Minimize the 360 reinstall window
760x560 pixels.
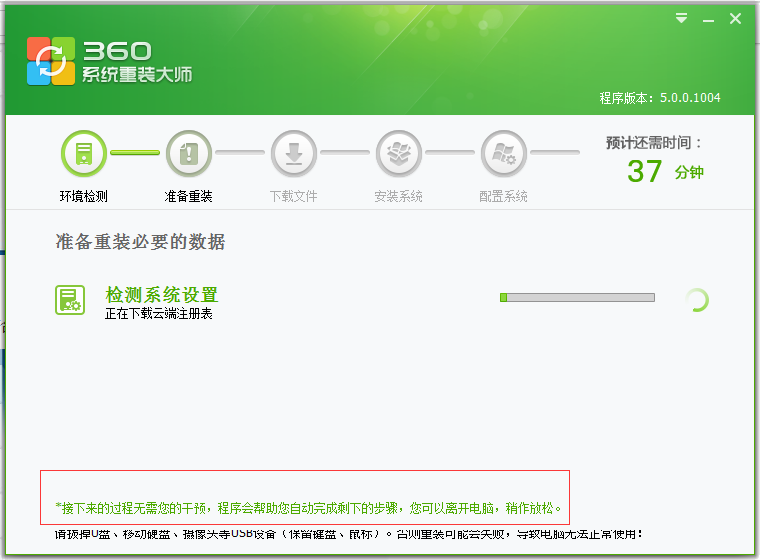(708, 20)
